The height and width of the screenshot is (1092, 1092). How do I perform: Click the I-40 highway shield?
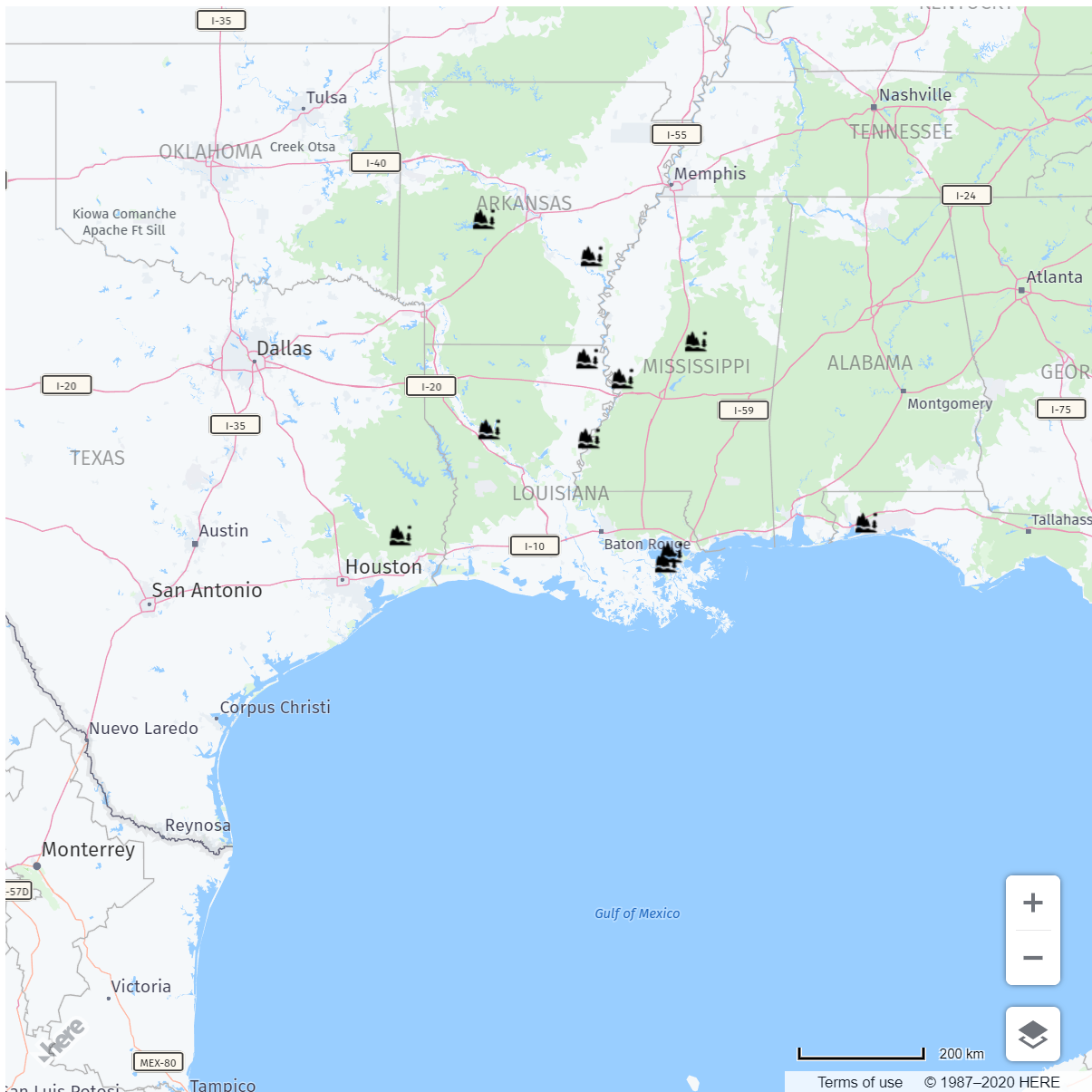pyautogui.click(x=376, y=163)
